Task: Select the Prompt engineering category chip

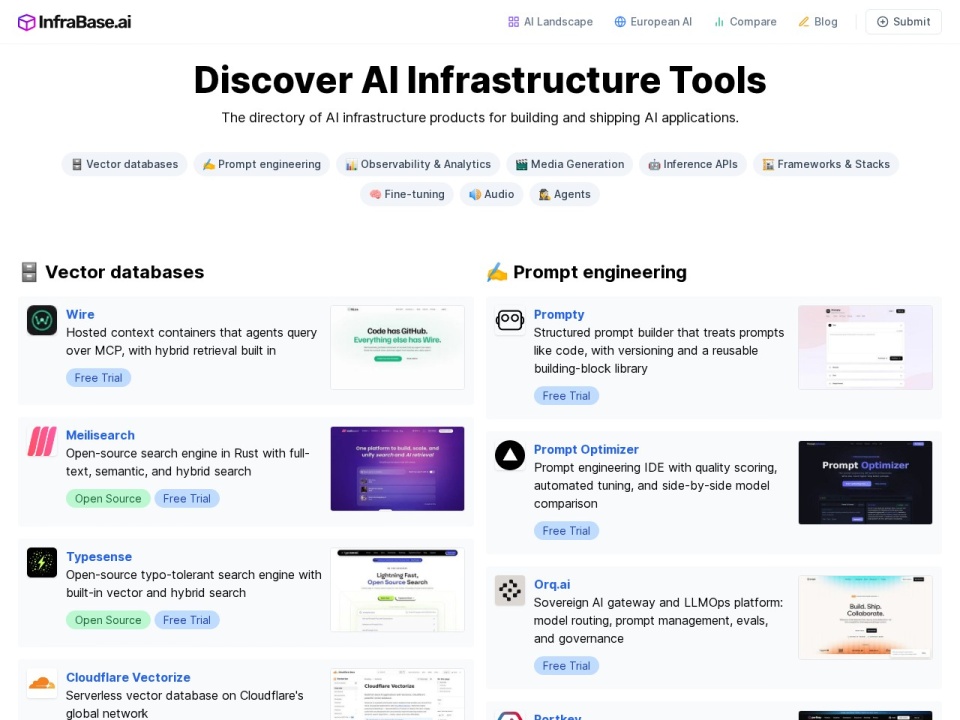Action: coord(261,164)
